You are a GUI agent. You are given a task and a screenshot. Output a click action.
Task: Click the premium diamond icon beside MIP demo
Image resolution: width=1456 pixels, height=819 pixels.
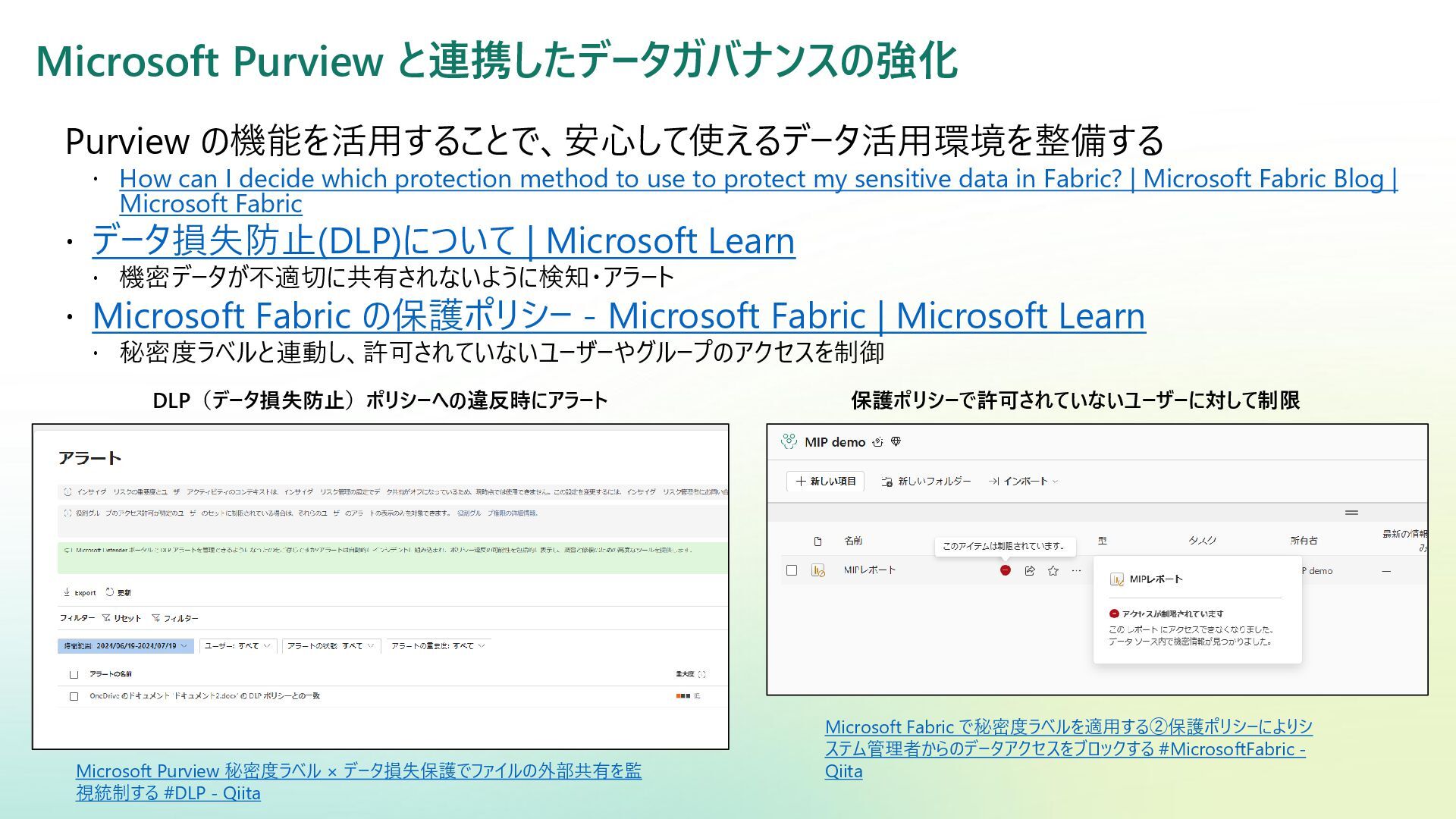896,442
